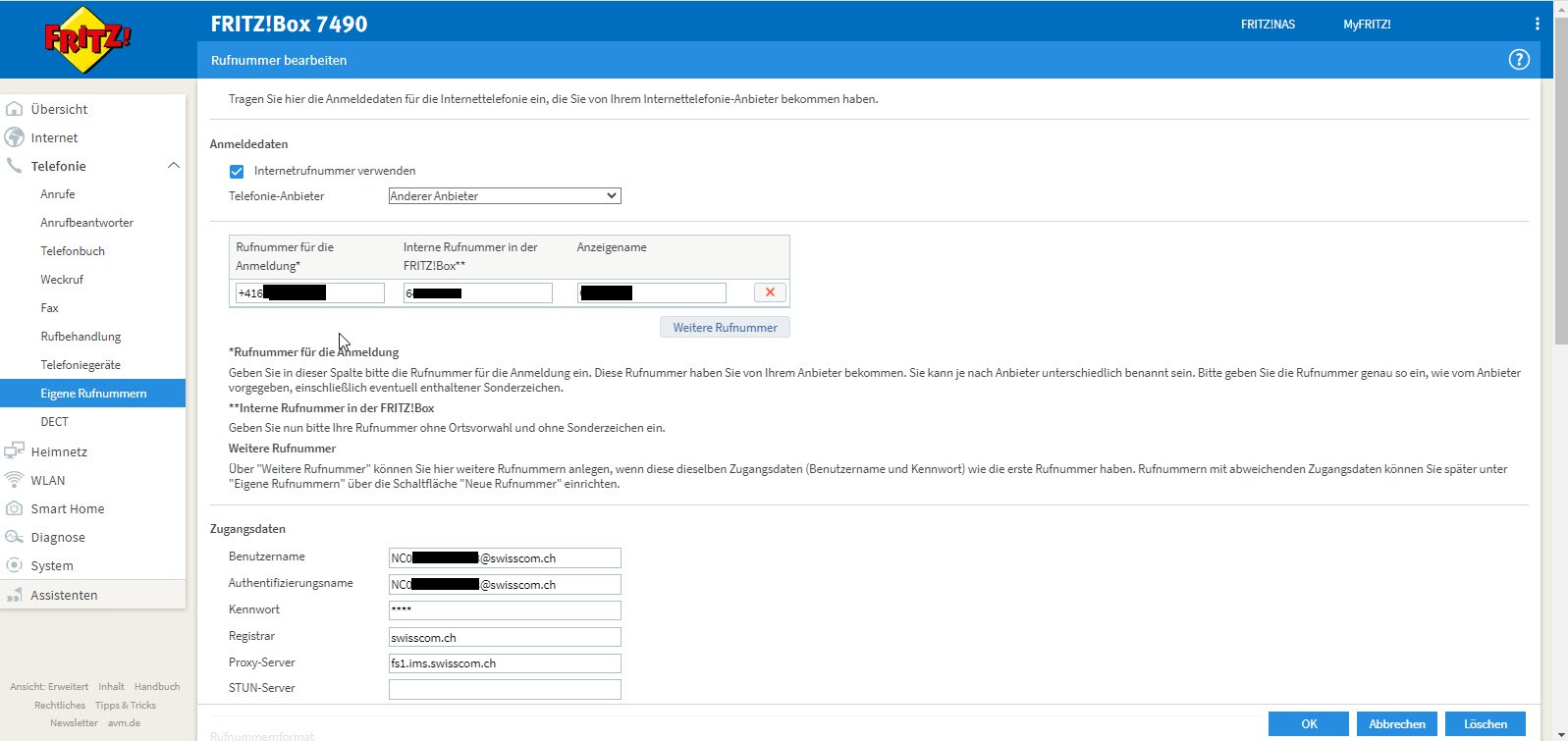This screenshot has width=1568, height=741.
Task: Uncheck Internetrufnummer verwenden checkbox
Action: (x=237, y=171)
